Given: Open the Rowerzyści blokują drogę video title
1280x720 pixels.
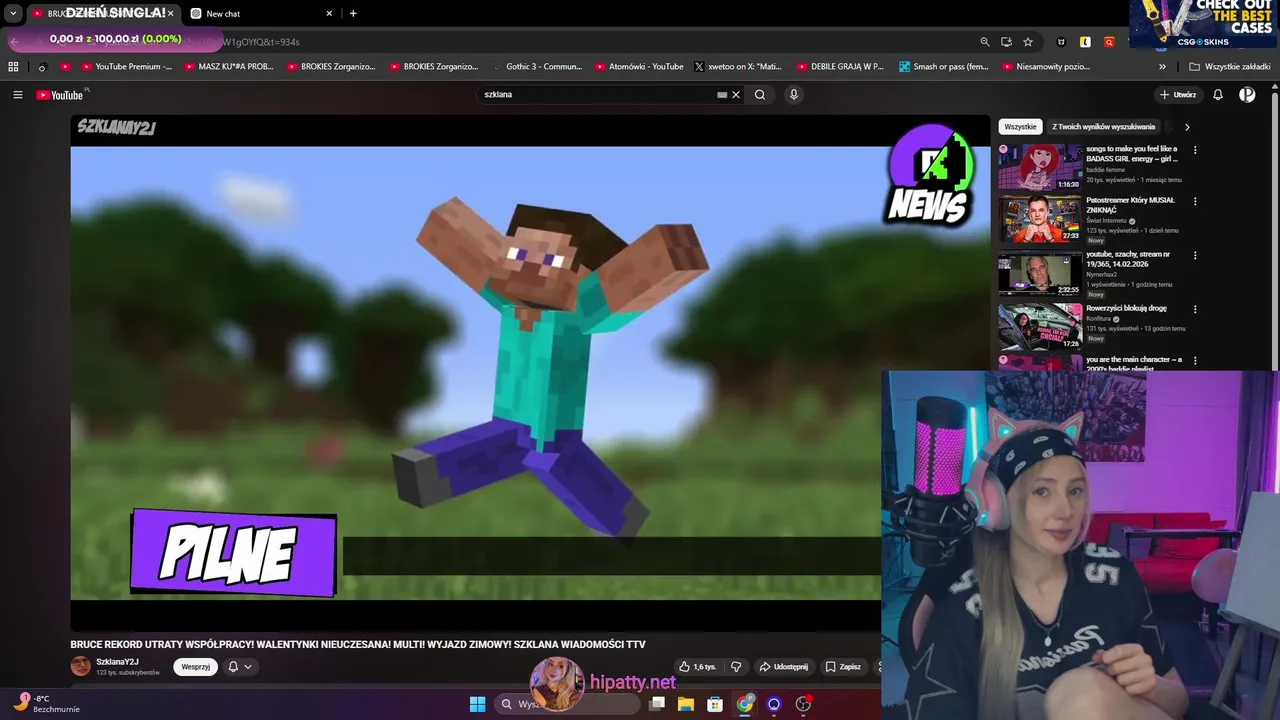Looking at the screenshot, I should pyautogui.click(x=1126, y=308).
